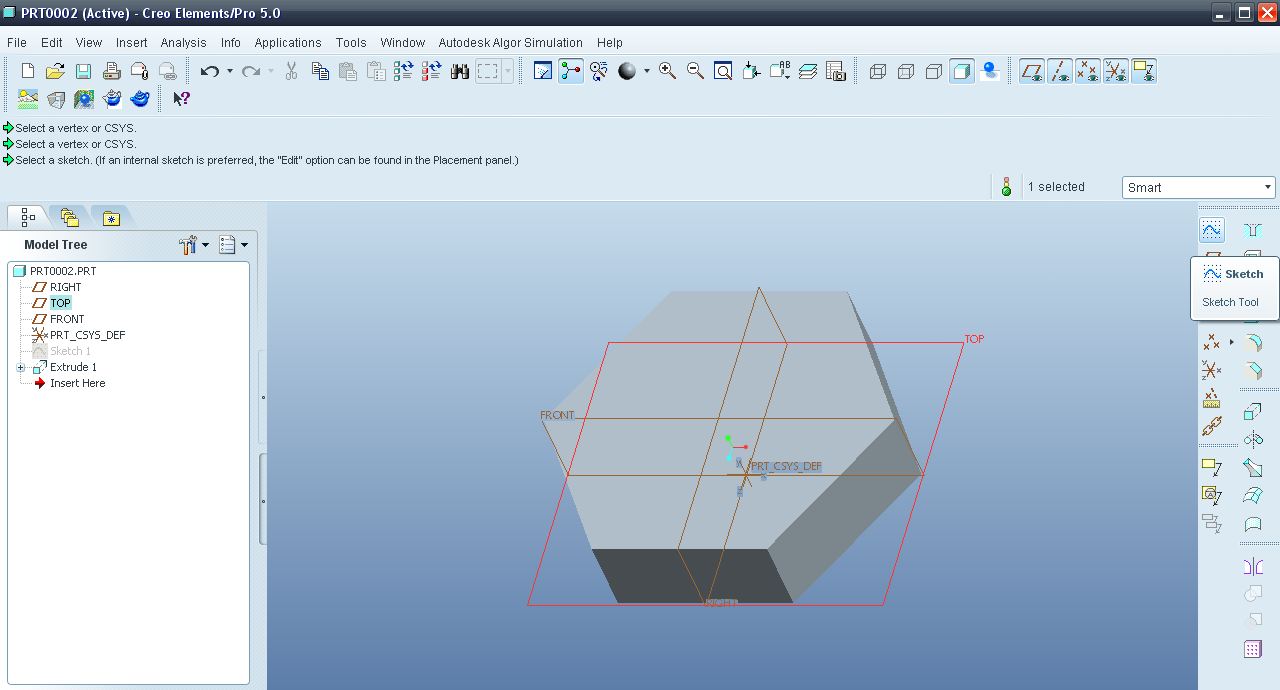The width and height of the screenshot is (1280, 690).
Task: Expand the datum point tool flyout arrow
Action: (x=1232, y=342)
